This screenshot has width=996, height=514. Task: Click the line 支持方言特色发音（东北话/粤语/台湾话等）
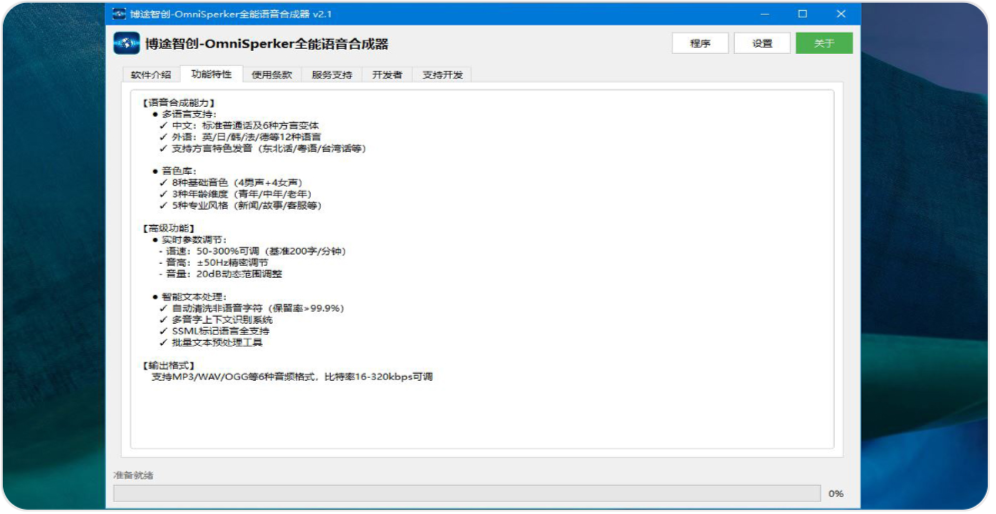(263, 149)
